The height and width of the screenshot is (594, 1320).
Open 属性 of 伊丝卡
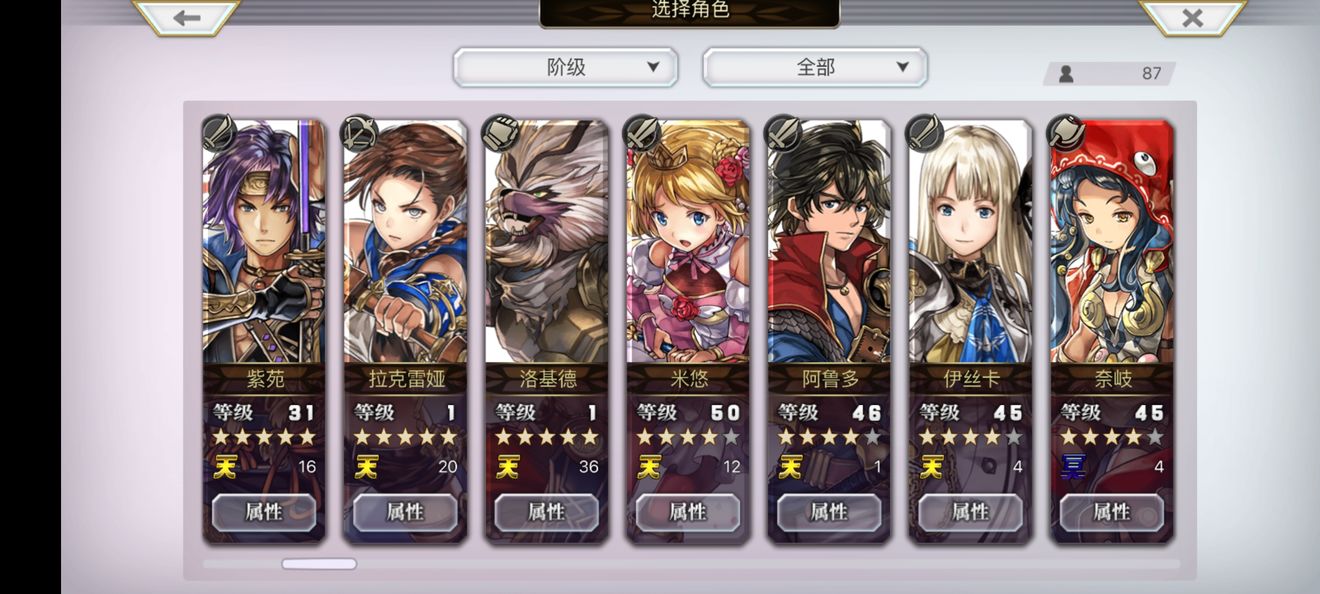(x=970, y=512)
